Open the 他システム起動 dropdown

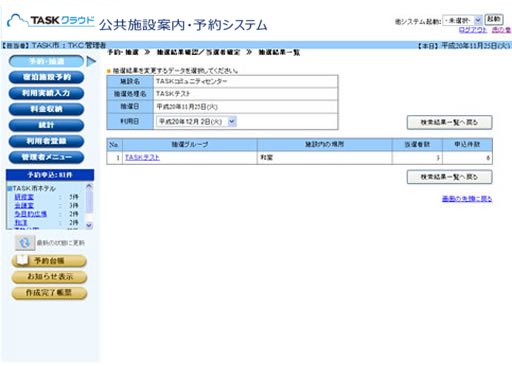[x=462, y=20]
